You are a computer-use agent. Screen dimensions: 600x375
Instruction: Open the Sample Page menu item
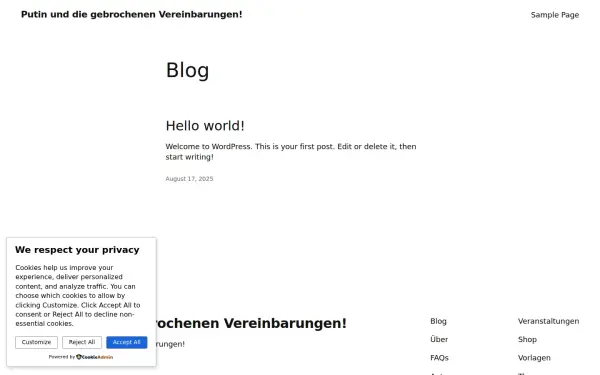tap(554, 15)
